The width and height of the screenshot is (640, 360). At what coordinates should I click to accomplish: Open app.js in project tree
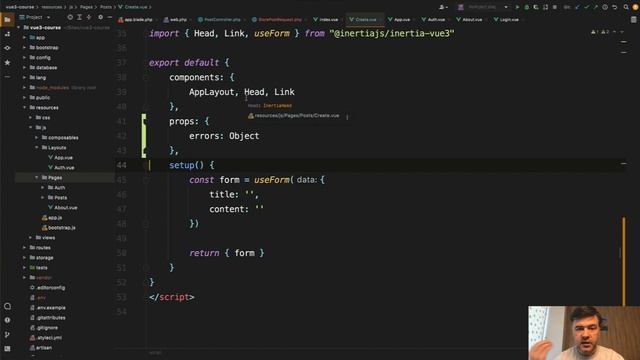click(x=52, y=218)
